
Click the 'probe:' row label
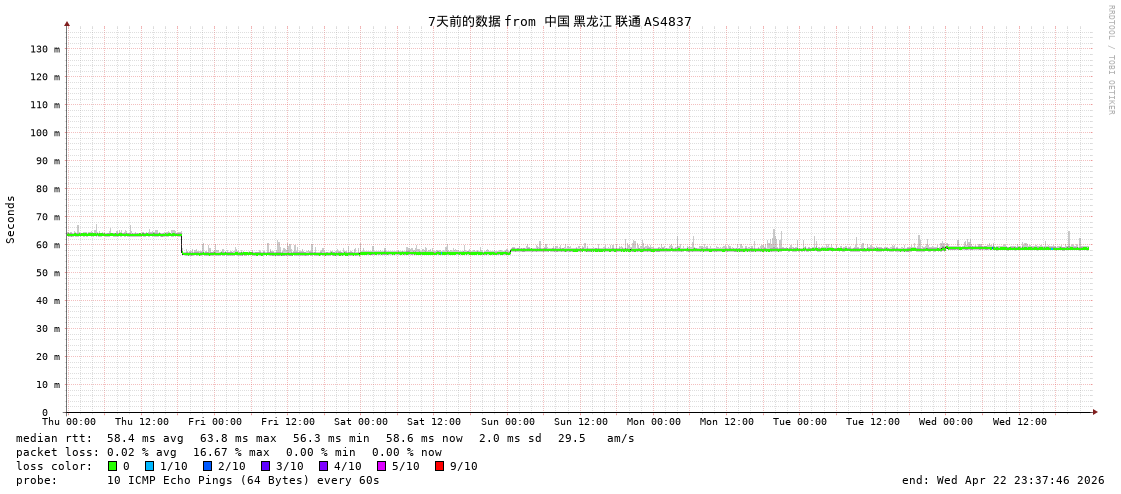pos(36,480)
